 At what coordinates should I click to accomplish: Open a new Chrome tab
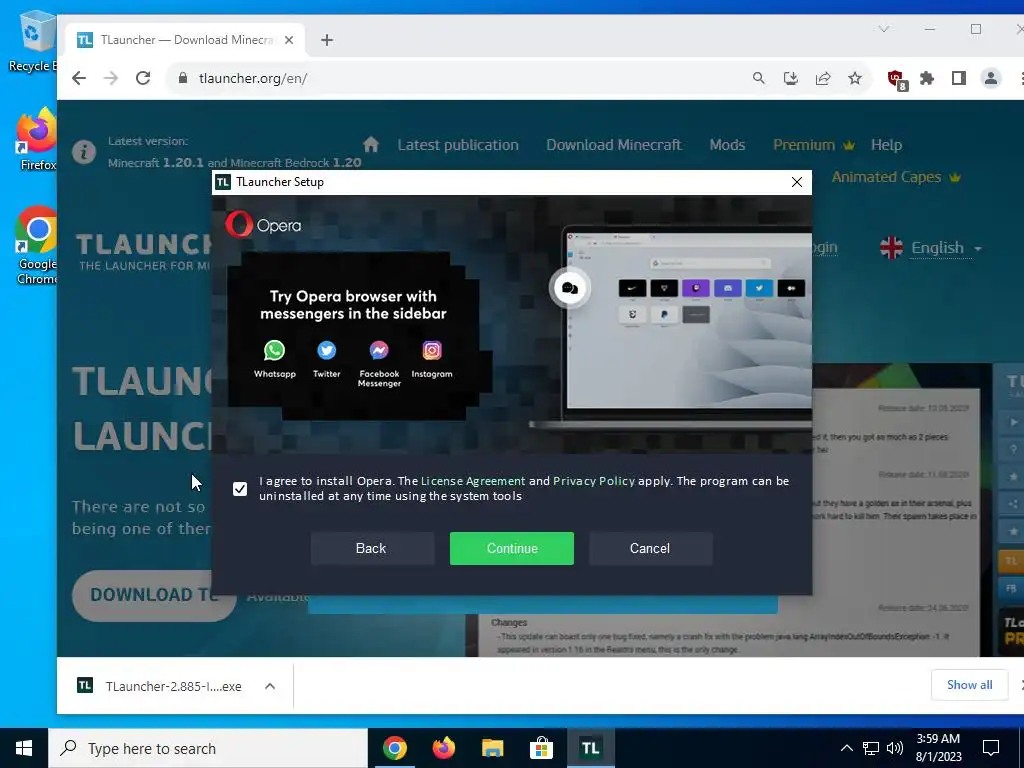[327, 40]
